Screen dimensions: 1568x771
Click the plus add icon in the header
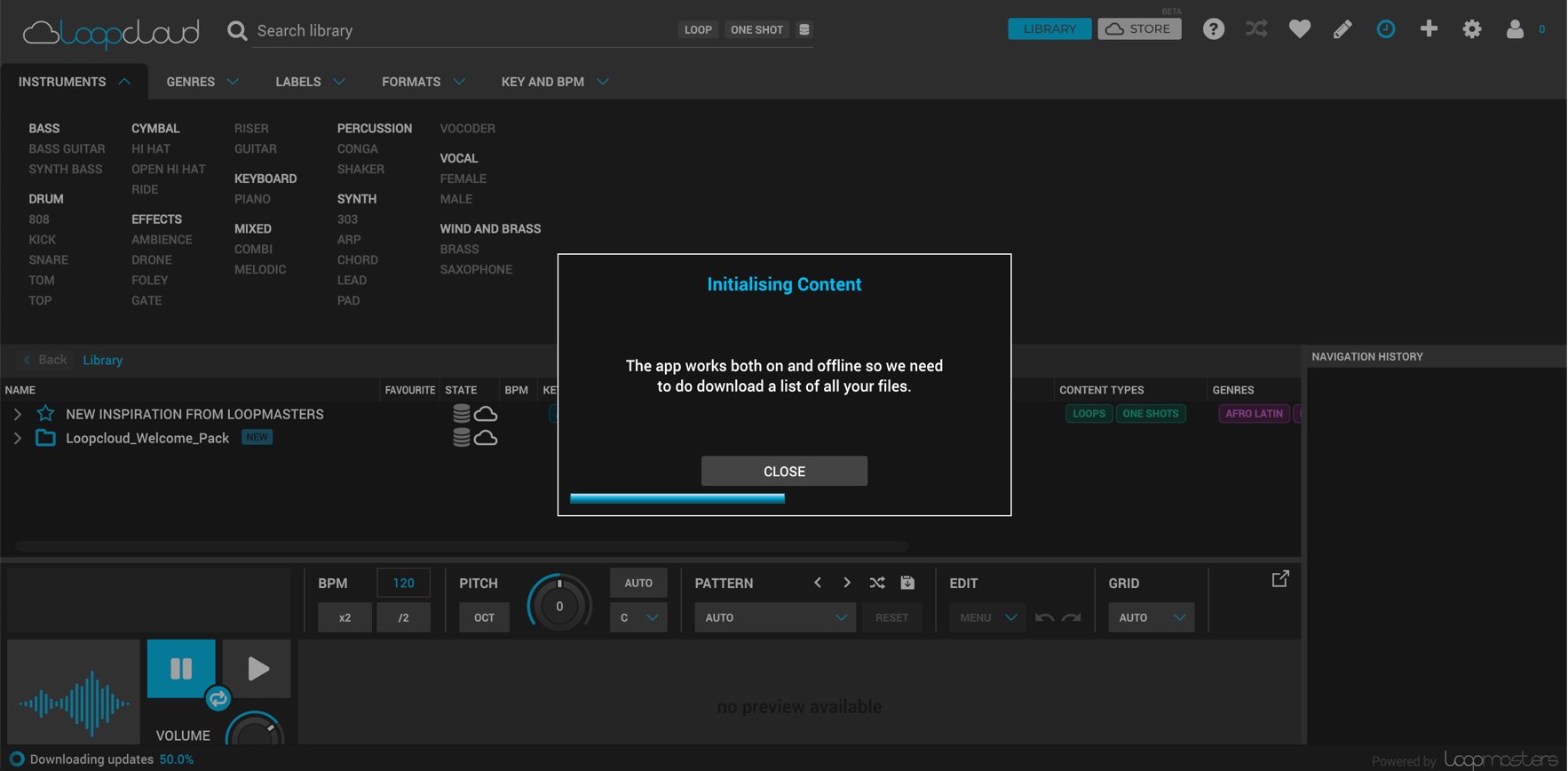coord(1429,29)
